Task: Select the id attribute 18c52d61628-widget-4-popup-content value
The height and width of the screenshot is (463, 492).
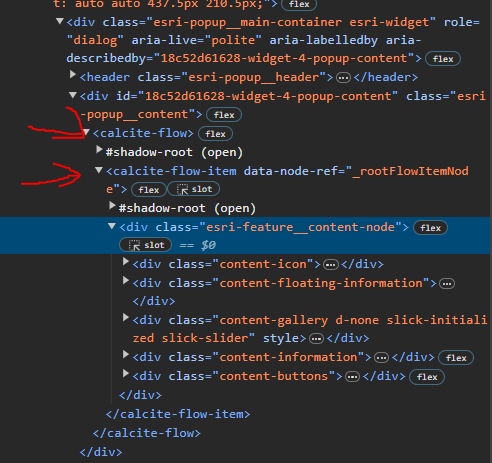Action: coord(268,96)
